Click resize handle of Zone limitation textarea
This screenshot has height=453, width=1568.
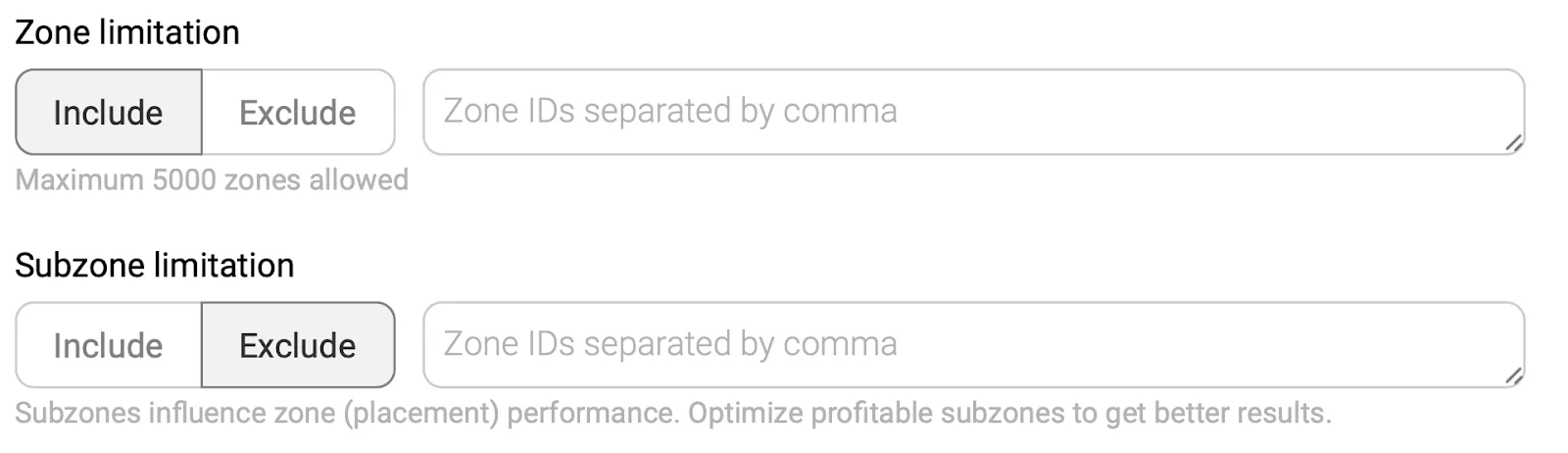coord(1513,143)
